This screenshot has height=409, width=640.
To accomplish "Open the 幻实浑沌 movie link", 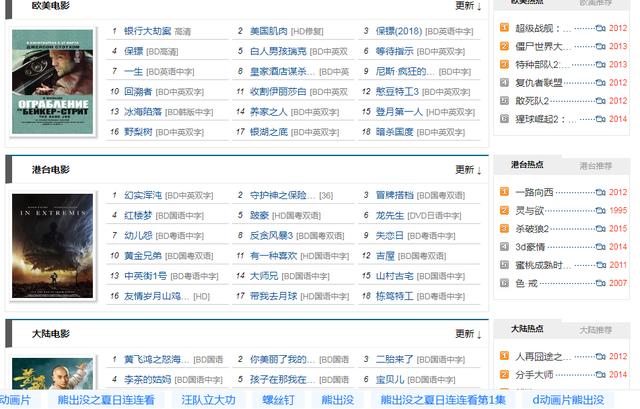I will tap(143, 196).
